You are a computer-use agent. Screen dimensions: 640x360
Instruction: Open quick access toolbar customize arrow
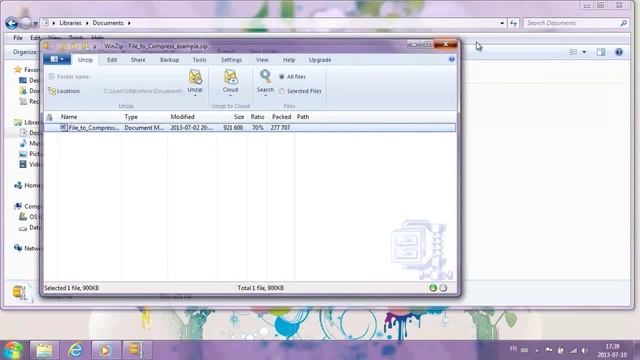(94, 47)
